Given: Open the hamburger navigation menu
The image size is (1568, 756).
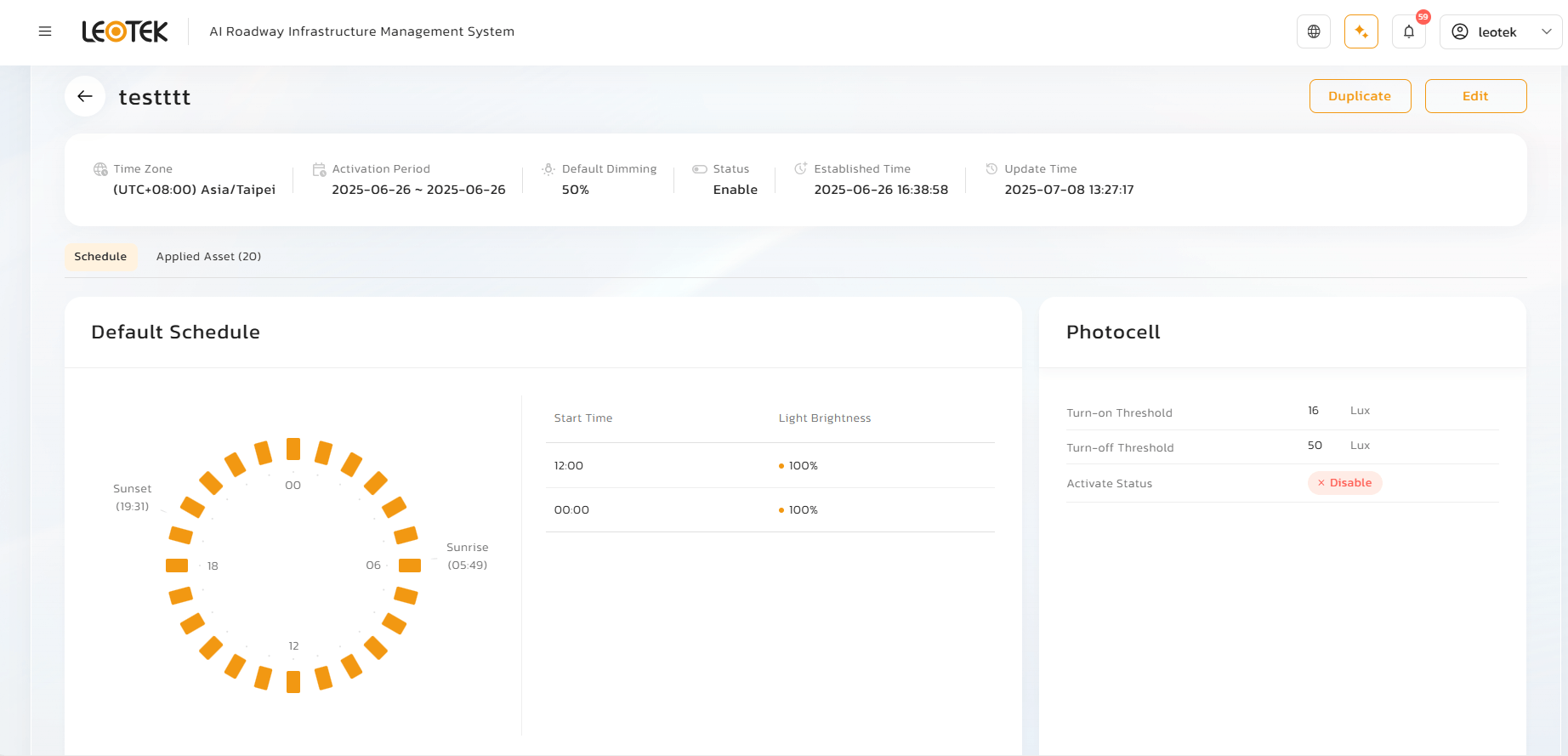Looking at the screenshot, I should tap(45, 31).
